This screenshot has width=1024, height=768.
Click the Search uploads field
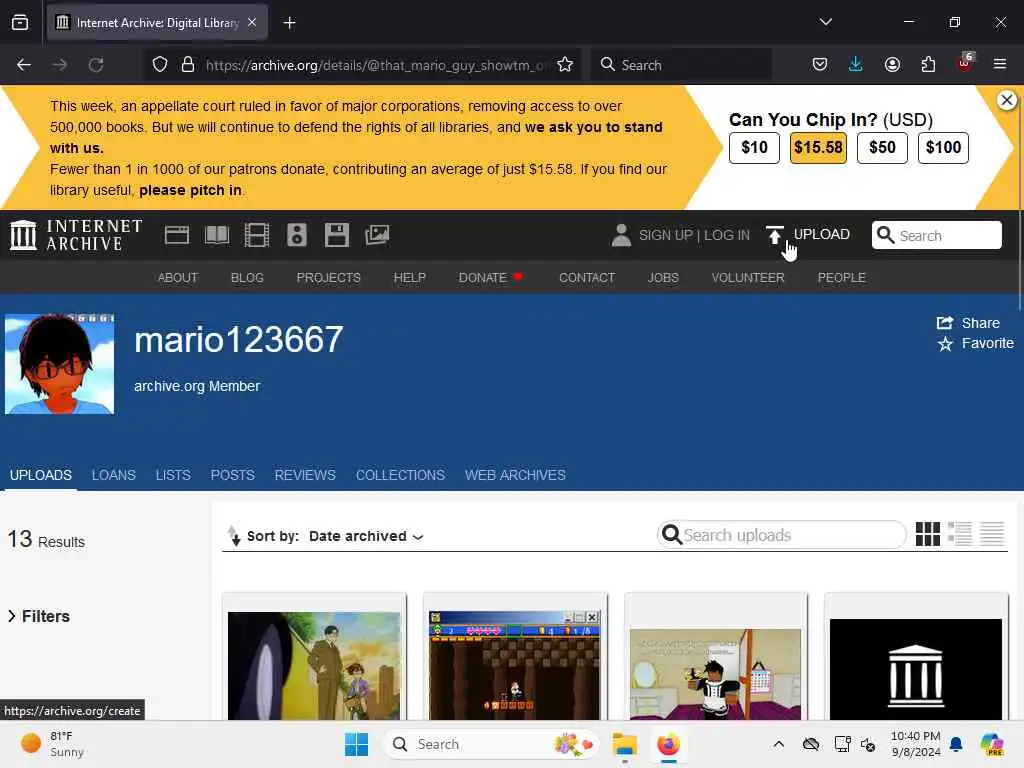[782, 535]
